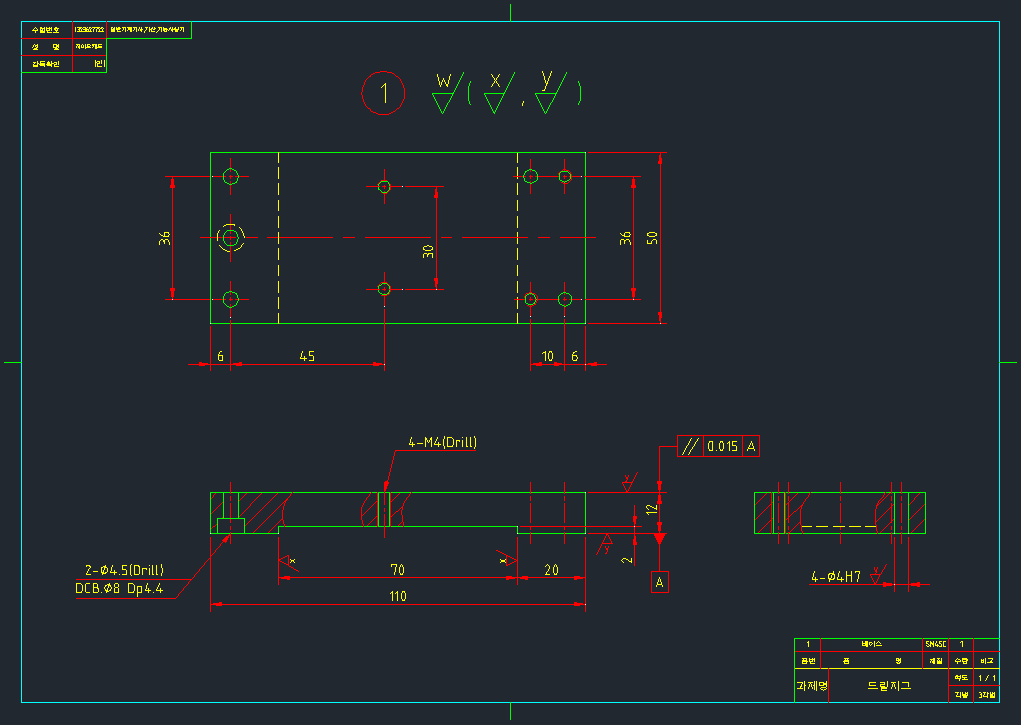
Task: Select the 10 hole spacing dimension
Action: point(548,356)
